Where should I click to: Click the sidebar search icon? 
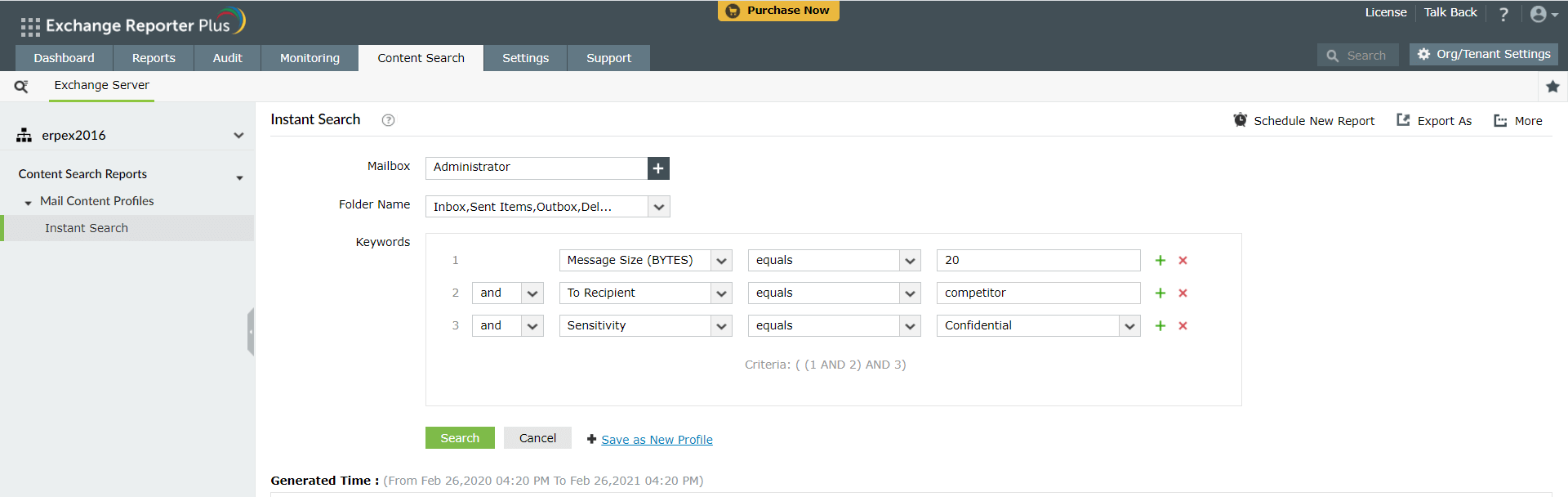[x=21, y=86]
